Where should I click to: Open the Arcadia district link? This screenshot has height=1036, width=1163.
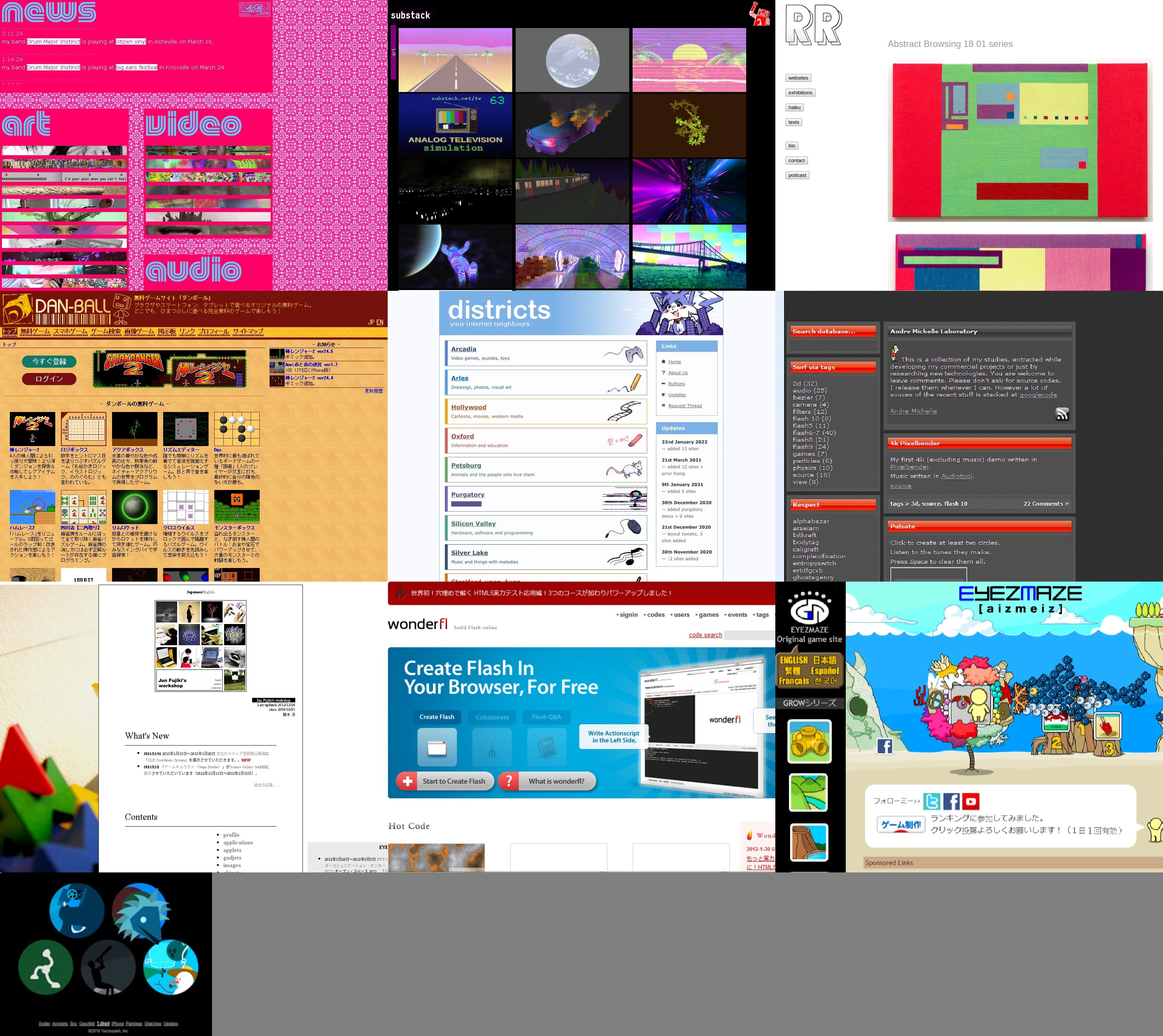pos(464,349)
